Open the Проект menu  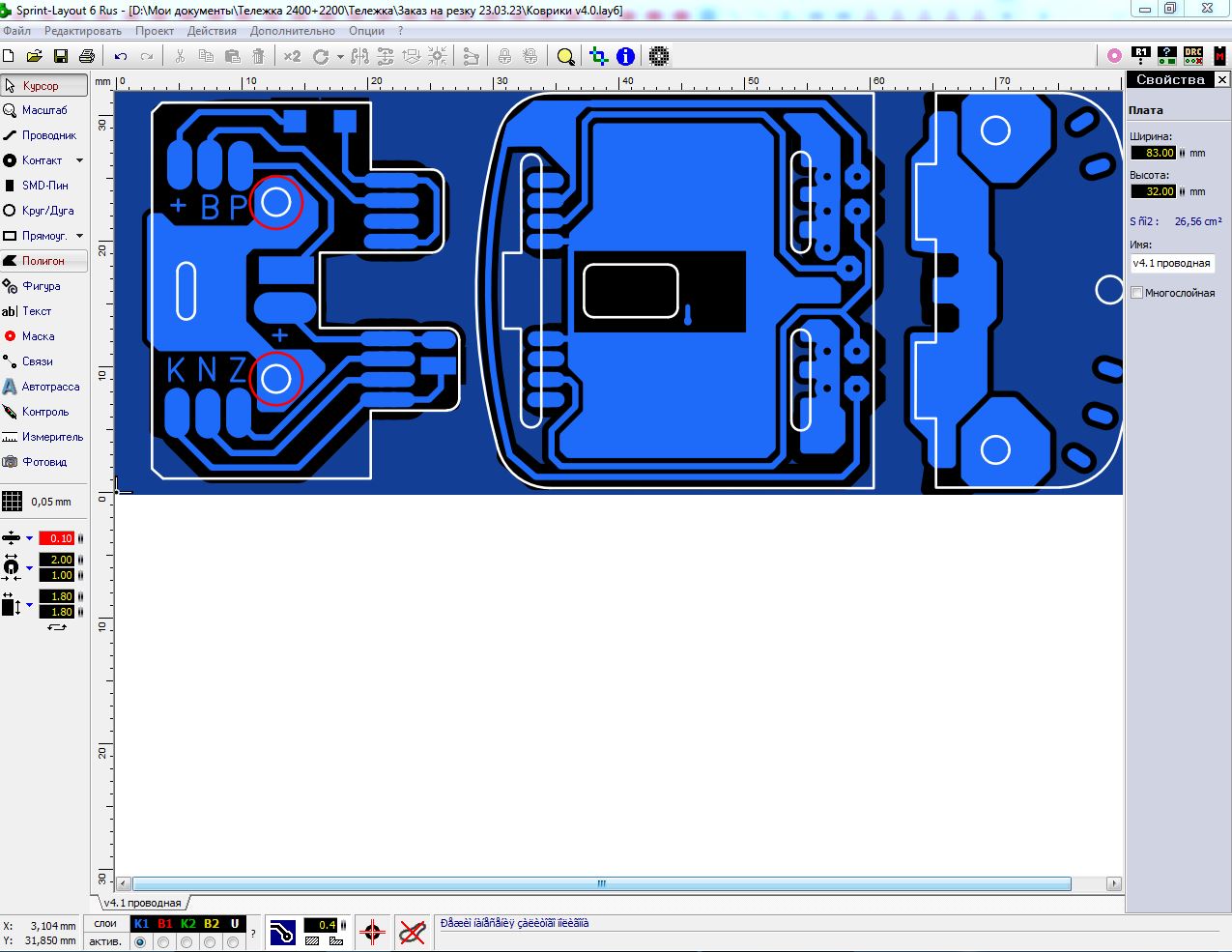[x=155, y=31]
